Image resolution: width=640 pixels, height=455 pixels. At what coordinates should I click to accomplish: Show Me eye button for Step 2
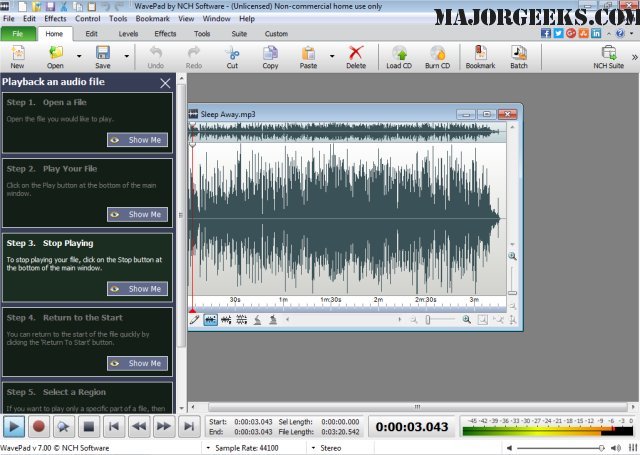point(138,214)
